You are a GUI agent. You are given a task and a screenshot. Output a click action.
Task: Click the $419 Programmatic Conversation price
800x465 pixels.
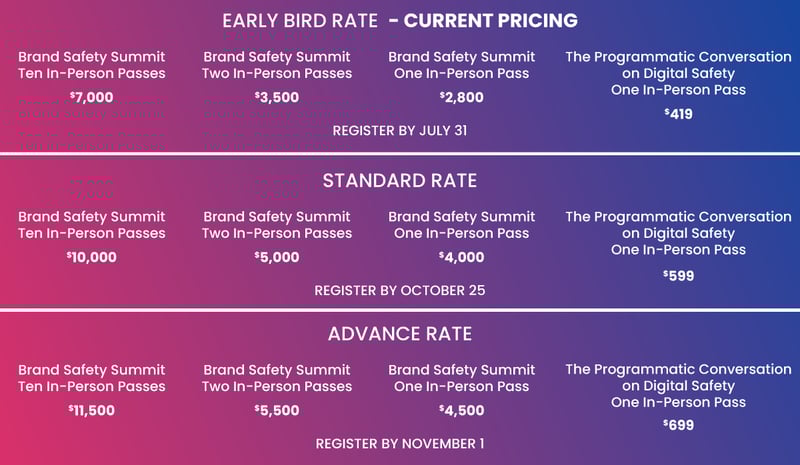click(678, 114)
